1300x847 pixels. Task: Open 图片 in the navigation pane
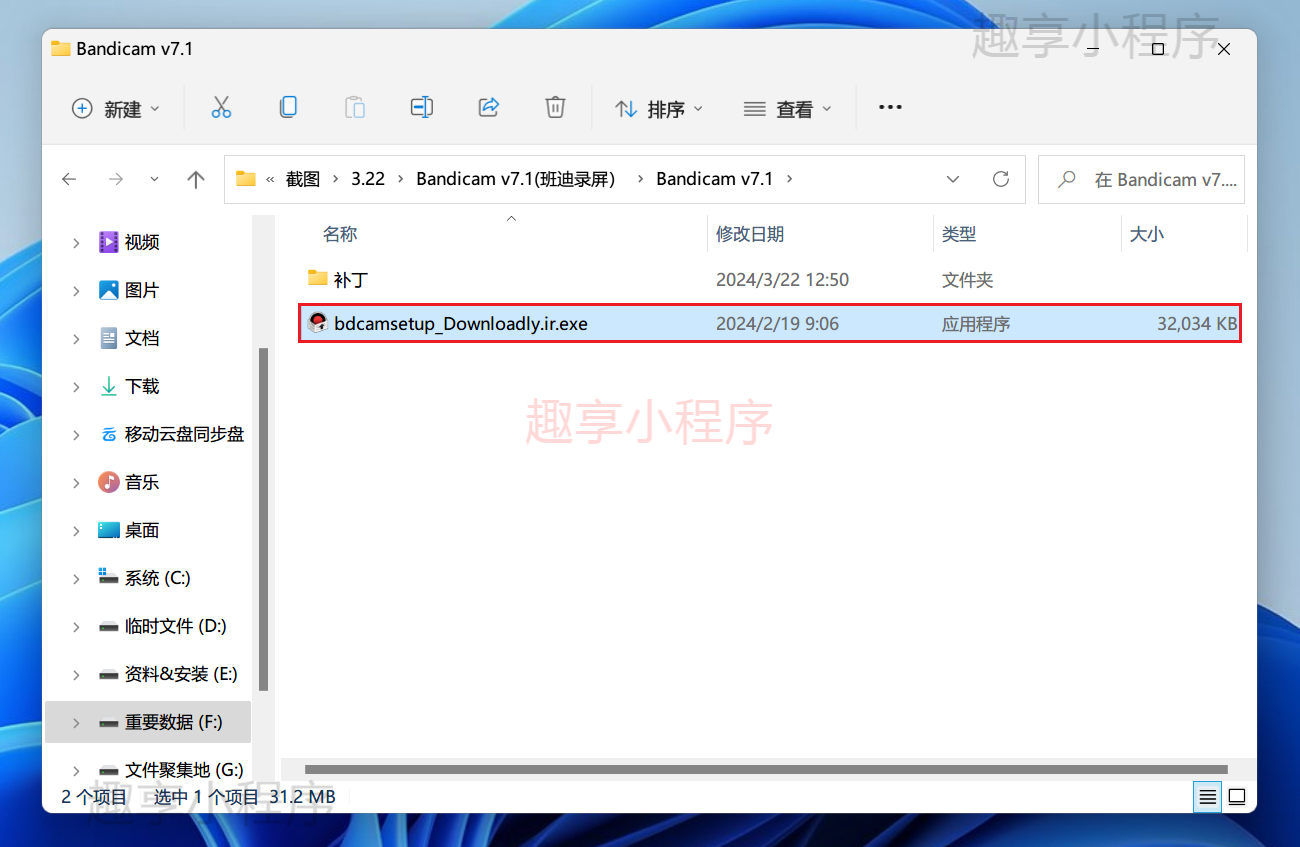coord(142,290)
